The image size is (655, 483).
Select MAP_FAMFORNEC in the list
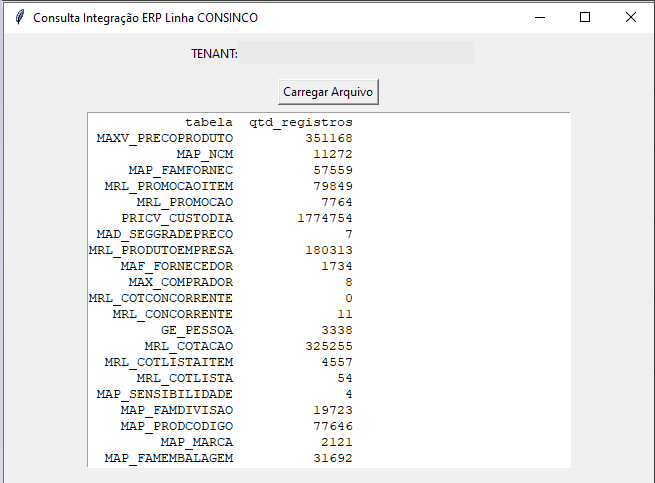click(x=180, y=170)
